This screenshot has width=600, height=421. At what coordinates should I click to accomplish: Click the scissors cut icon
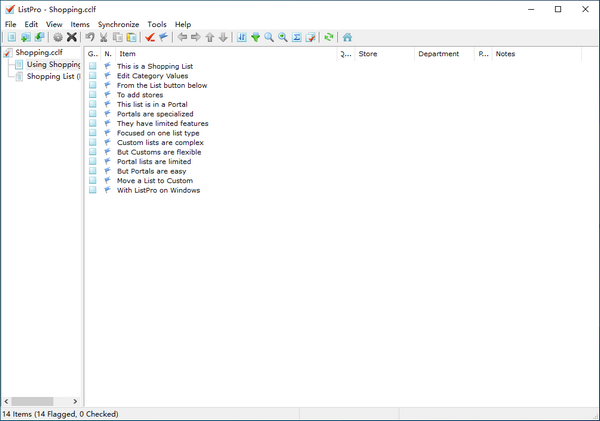pyautogui.click(x=104, y=37)
